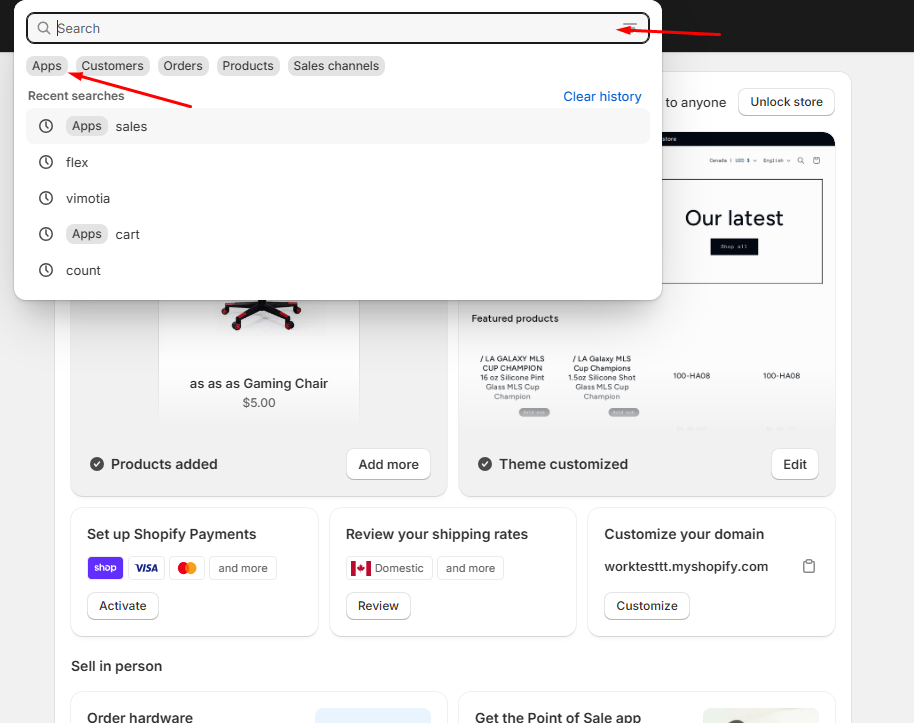Select recent search 'vimotia'

pos(338,198)
